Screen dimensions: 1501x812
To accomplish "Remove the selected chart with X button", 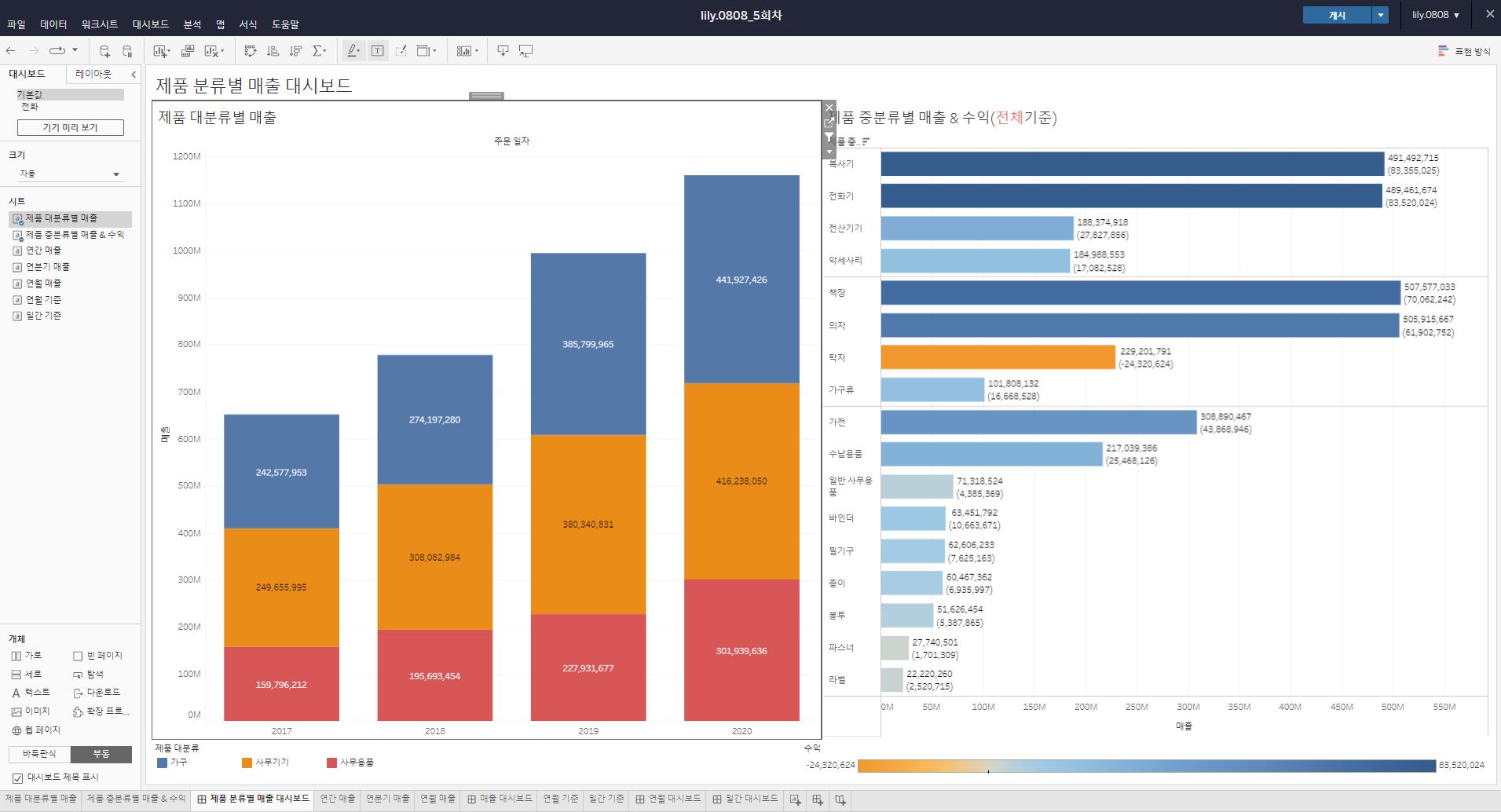I will coord(829,108).
